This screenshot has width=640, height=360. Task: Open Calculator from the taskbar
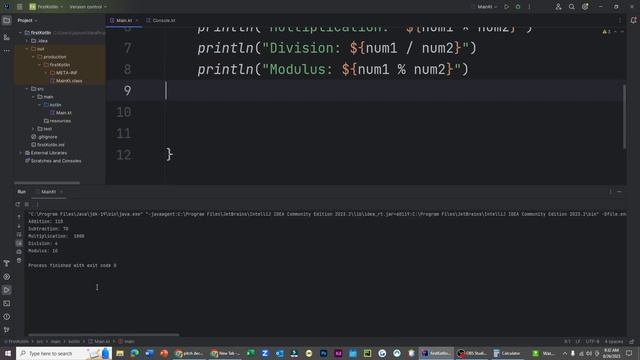click(507, 353)
